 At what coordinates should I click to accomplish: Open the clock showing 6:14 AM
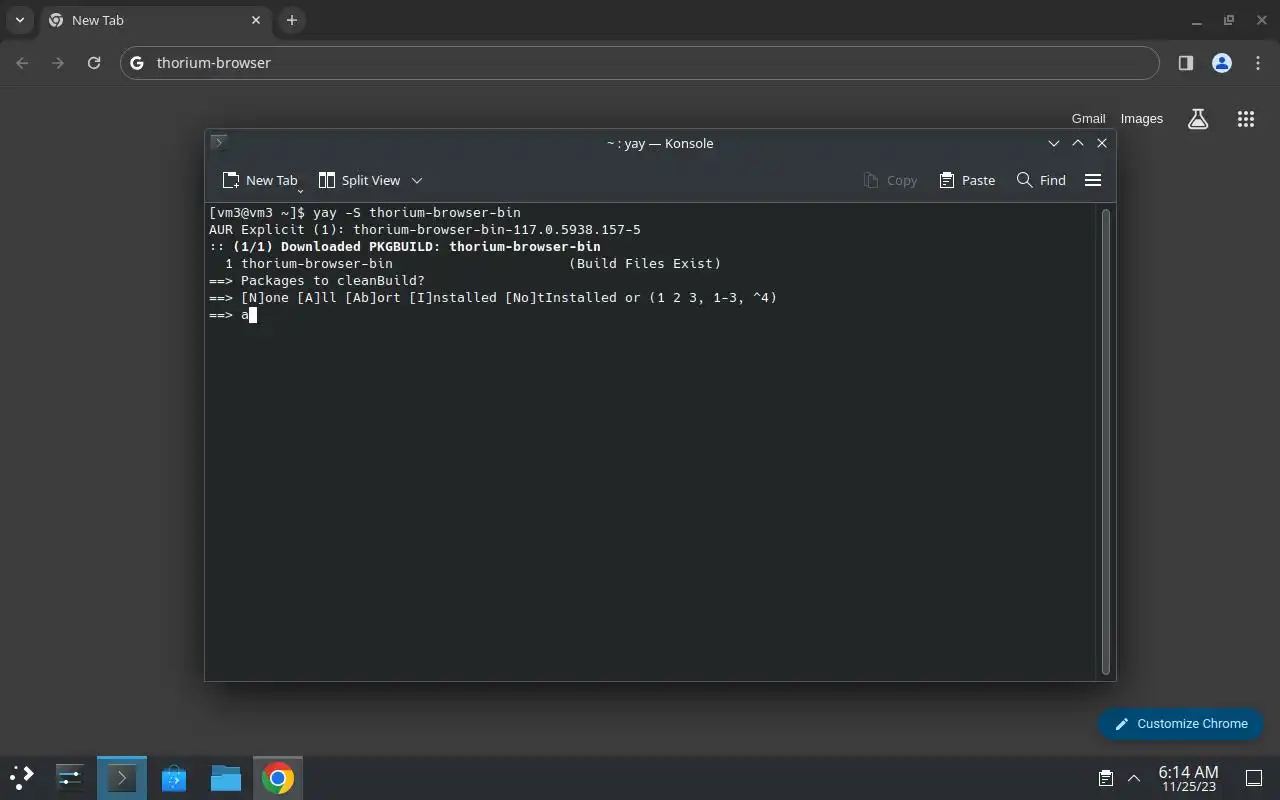[1188, 778]
